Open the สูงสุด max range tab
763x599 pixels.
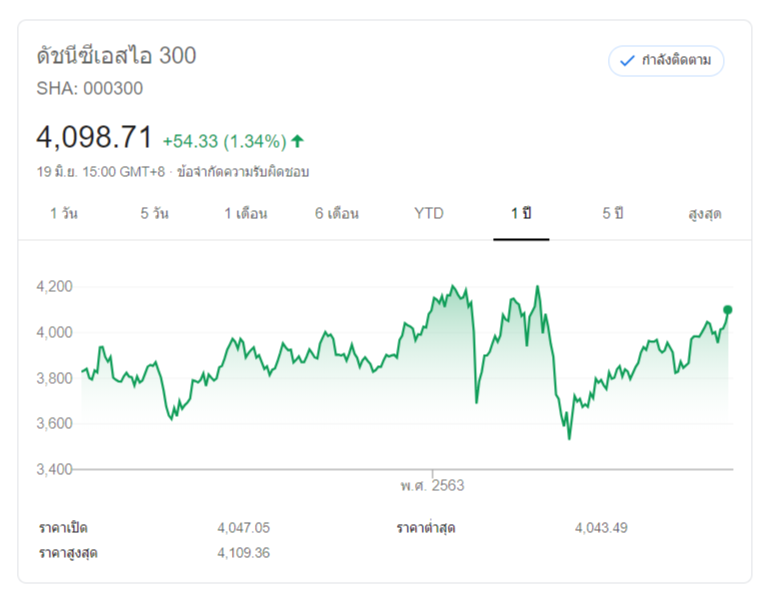pos(705,214)
